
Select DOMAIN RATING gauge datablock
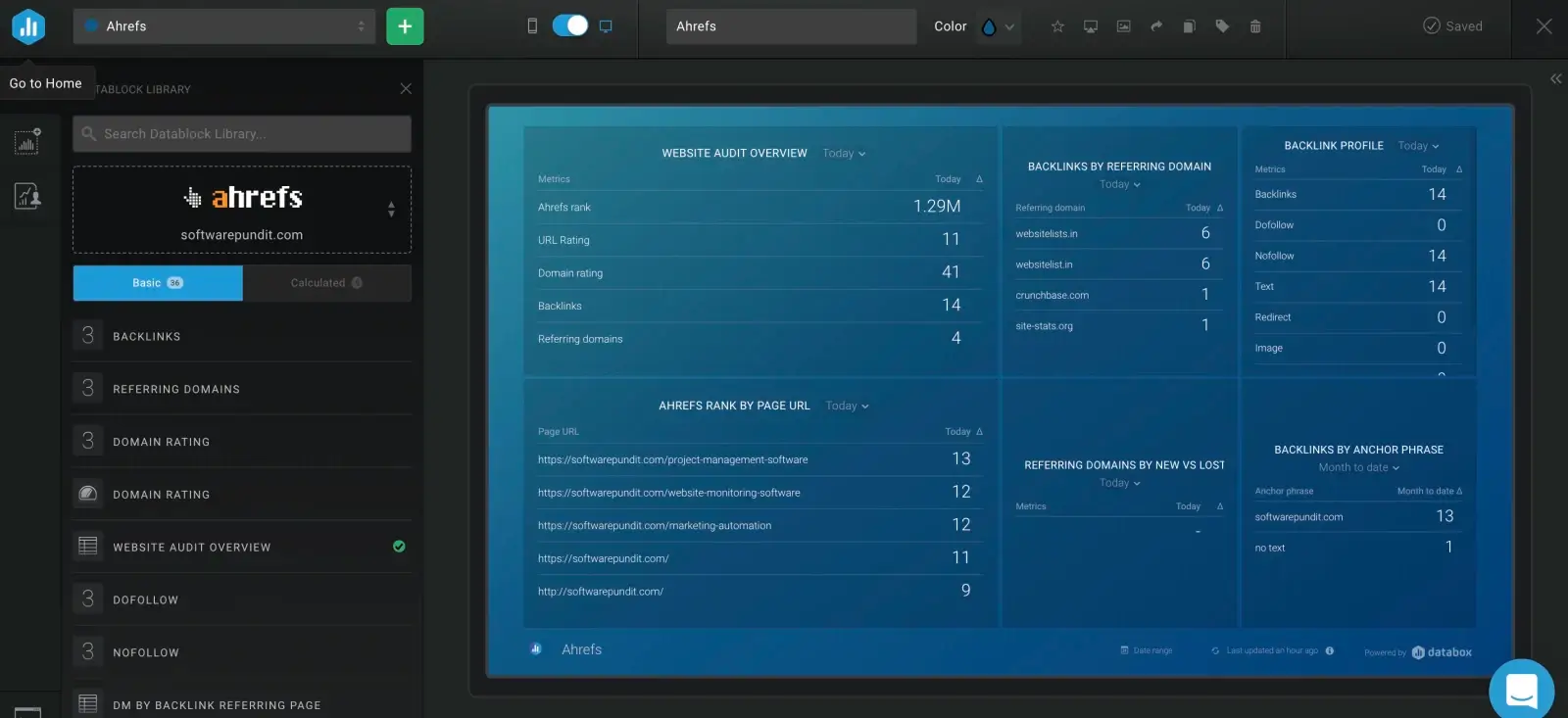[x=242, y=495]
